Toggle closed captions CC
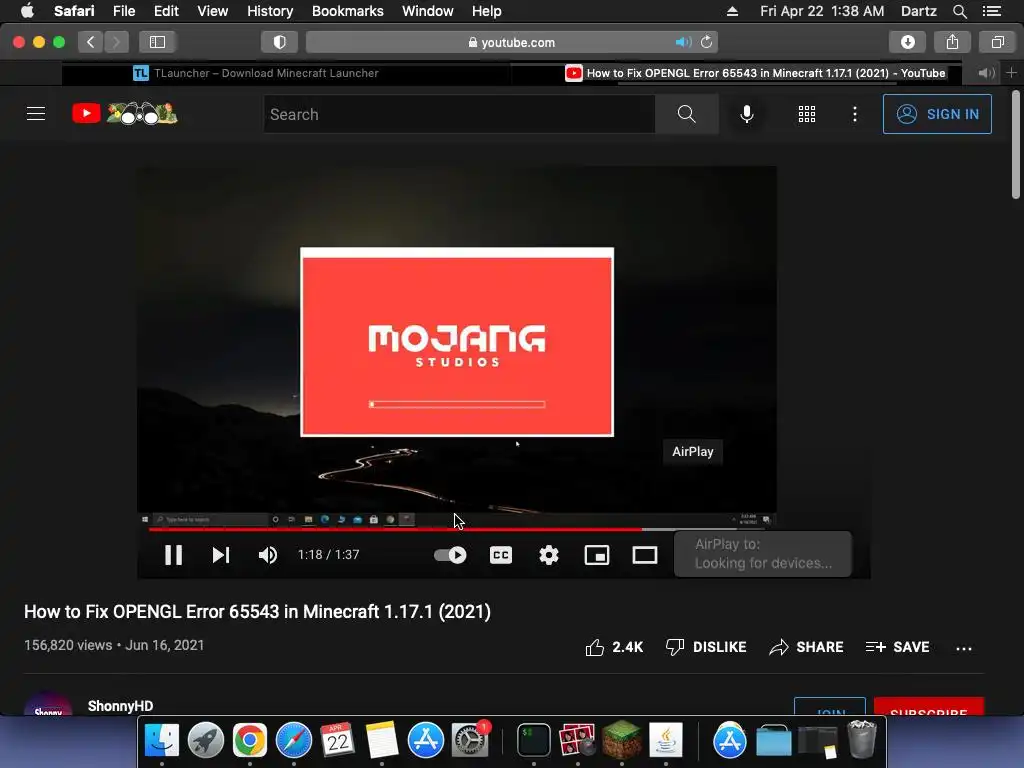The image size is (1024, 768). pyautogui.click(x=501, y=554)
